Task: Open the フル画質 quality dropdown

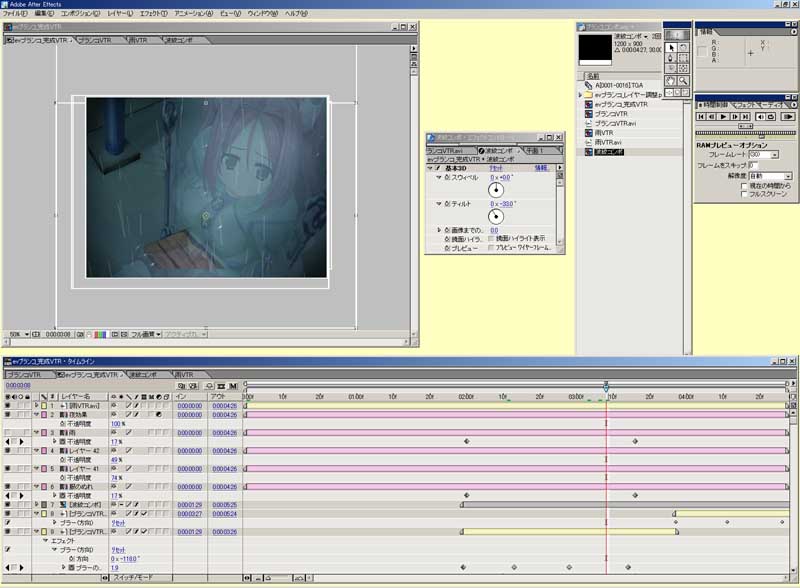Action: click(159, 335)
